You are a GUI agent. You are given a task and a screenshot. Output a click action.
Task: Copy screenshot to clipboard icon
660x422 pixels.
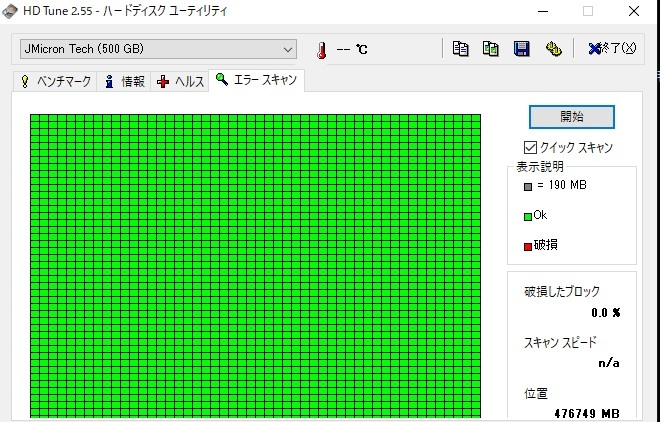(x=490, y=49)
